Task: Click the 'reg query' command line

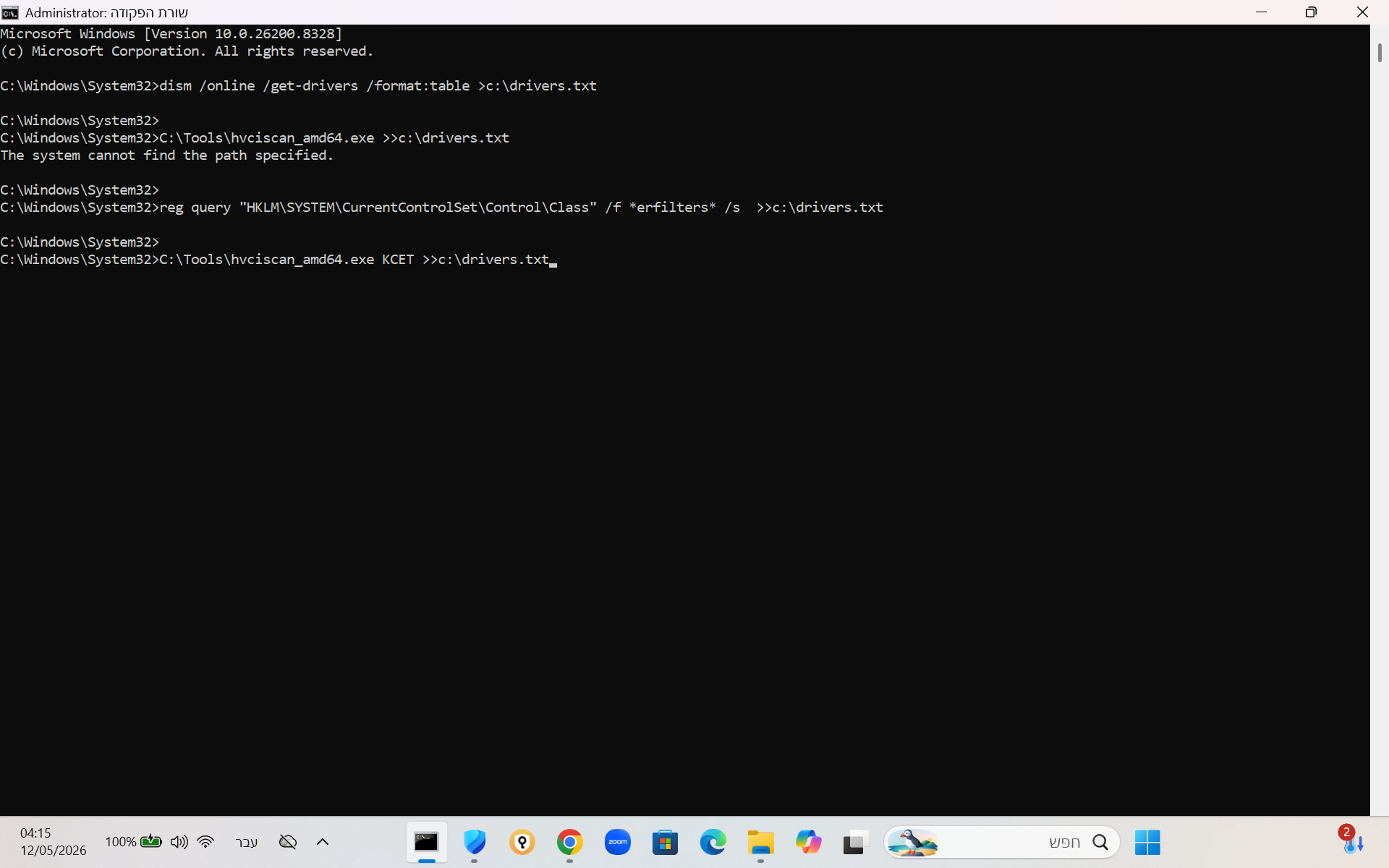Action: [x=441, y=208]
